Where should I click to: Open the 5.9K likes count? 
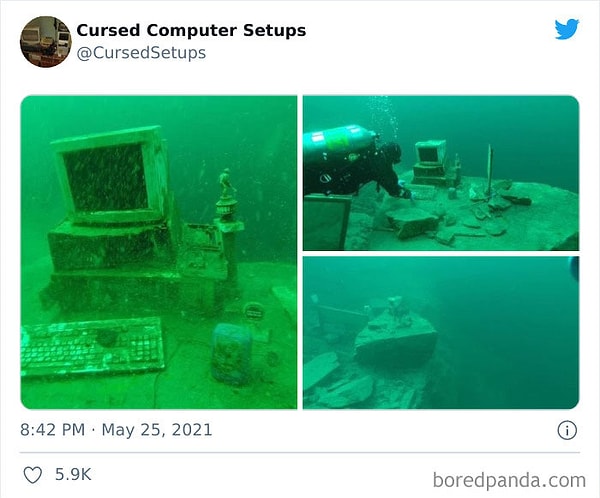pyautogui.click(x=73, y=475)
